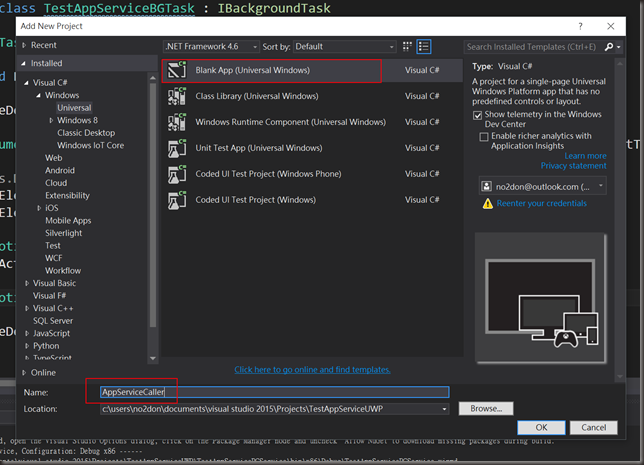This screenshot has height=465, width=644.
Task: Select the Android category
Action: click(60, 170)
